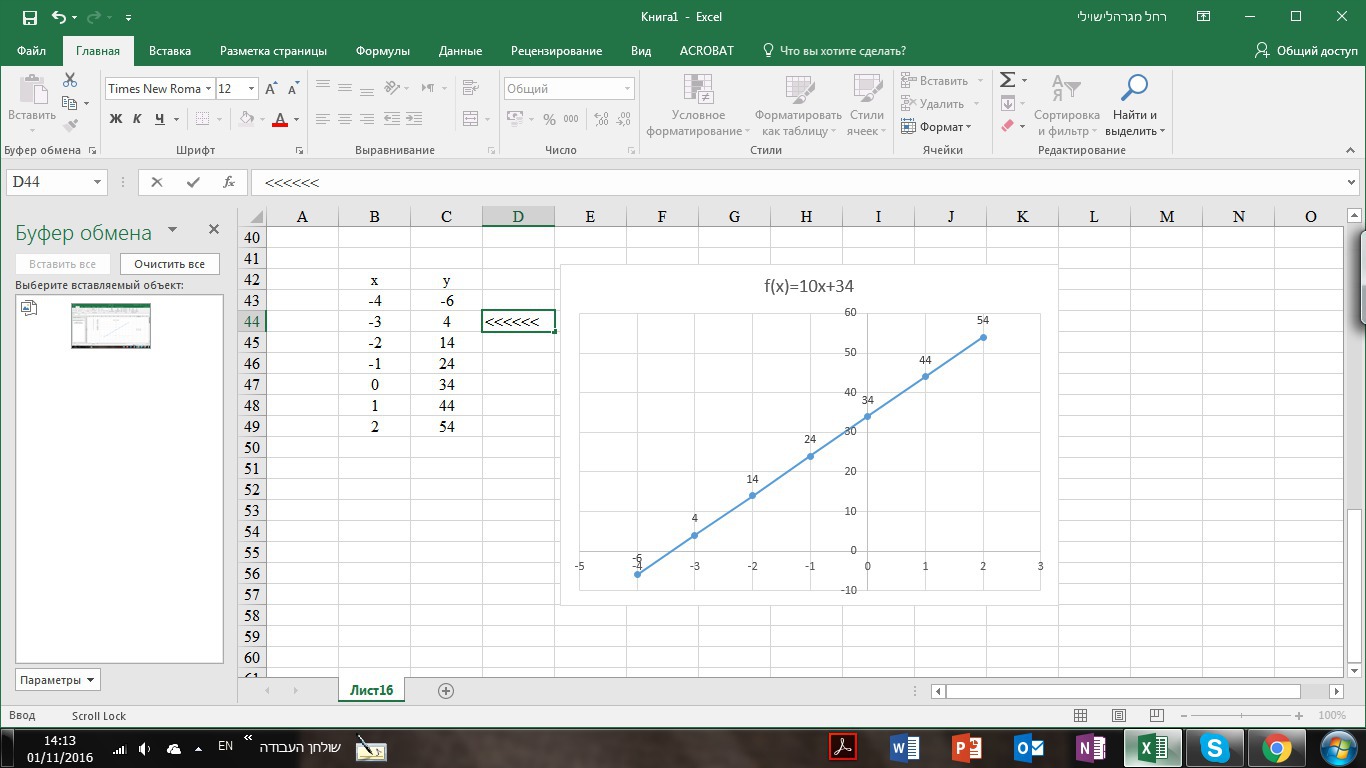Save the workbook via quick access icon

pos(29,17)
